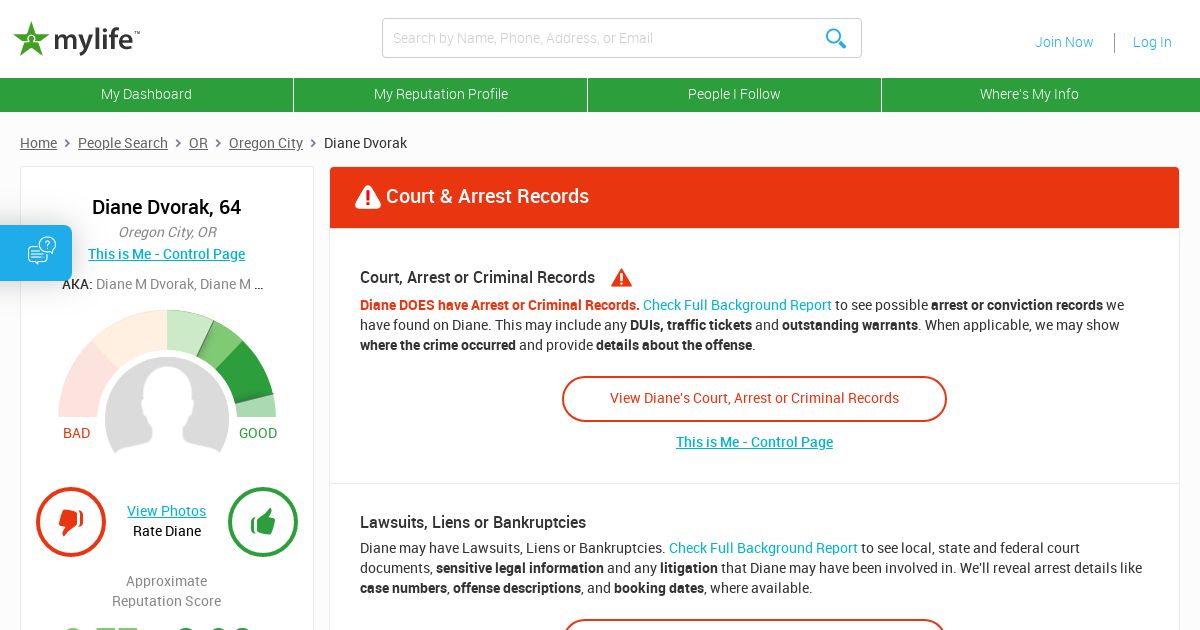Open the Oregon City breadcrumb link
This screenshot has width=1200, height=630.
pyautogui.click(x=266, y=143)
